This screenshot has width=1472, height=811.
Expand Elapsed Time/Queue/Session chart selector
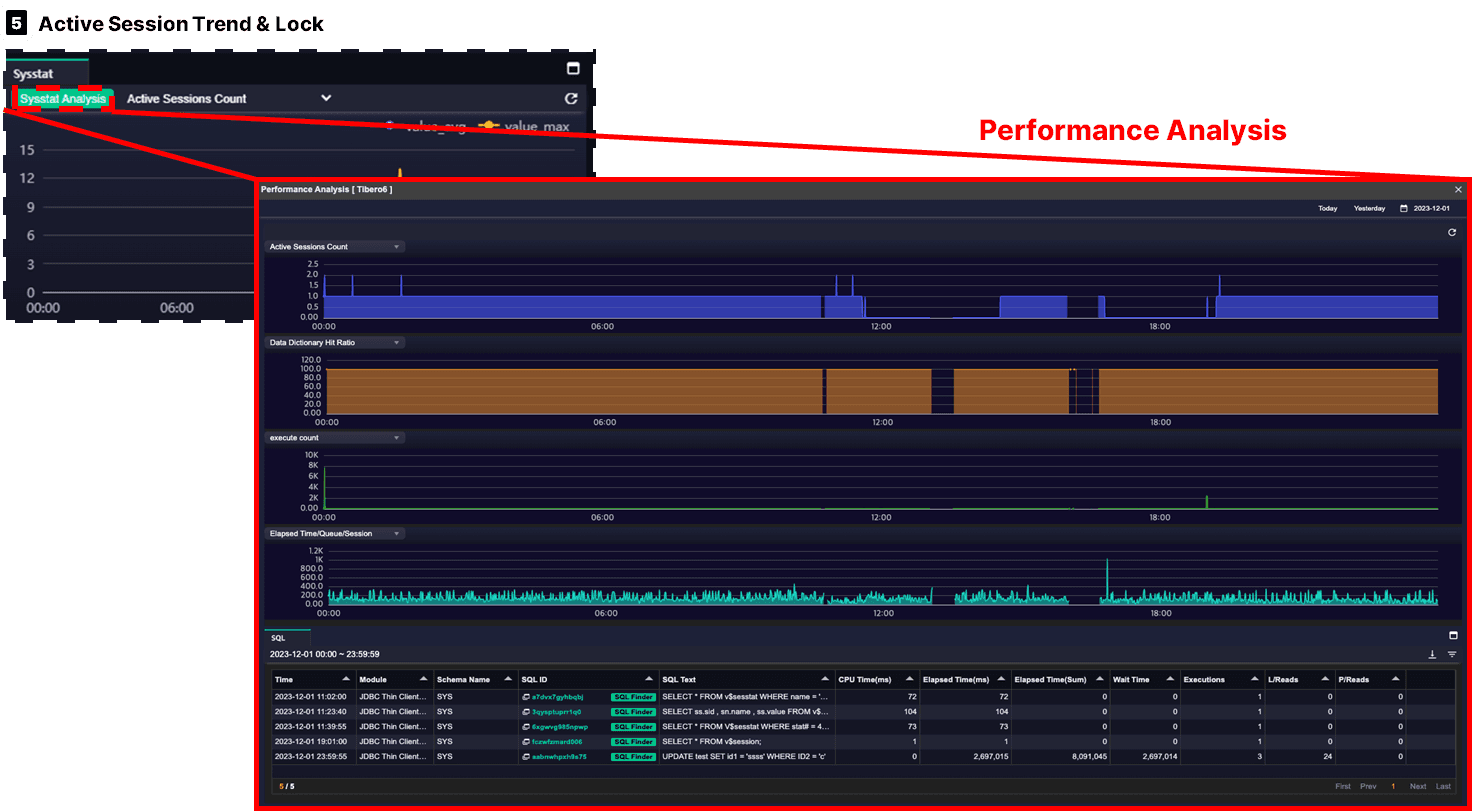(334, 533)
